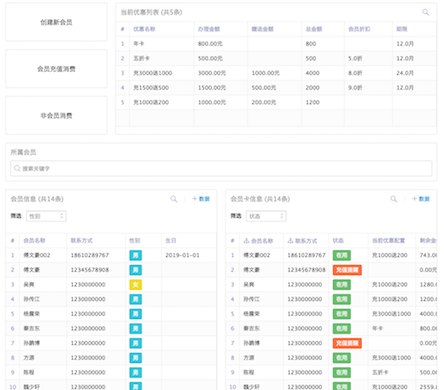This screenshot has width=444, height=390.
Task: Click the 创建新会员 button
Action: 56,22
